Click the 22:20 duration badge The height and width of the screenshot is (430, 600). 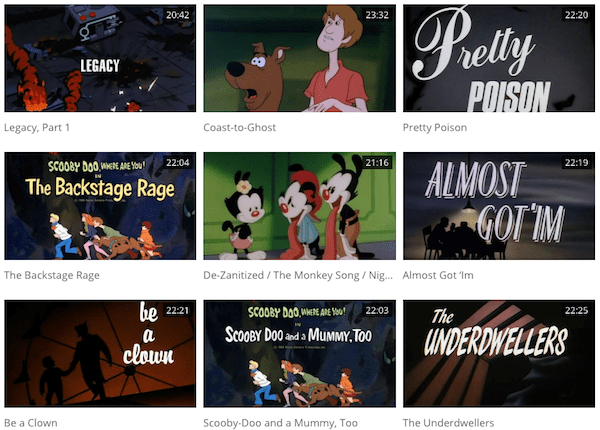coord(576,15)
